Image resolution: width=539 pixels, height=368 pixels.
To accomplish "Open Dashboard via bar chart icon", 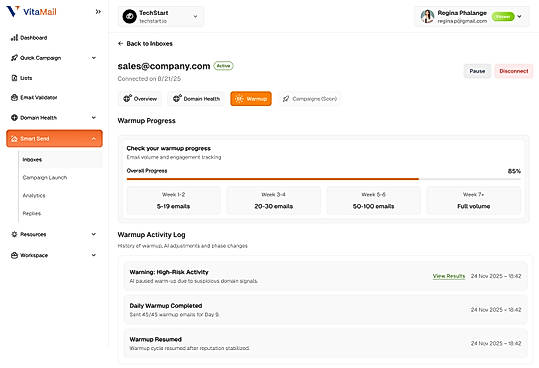I will (x=14, y=37).
